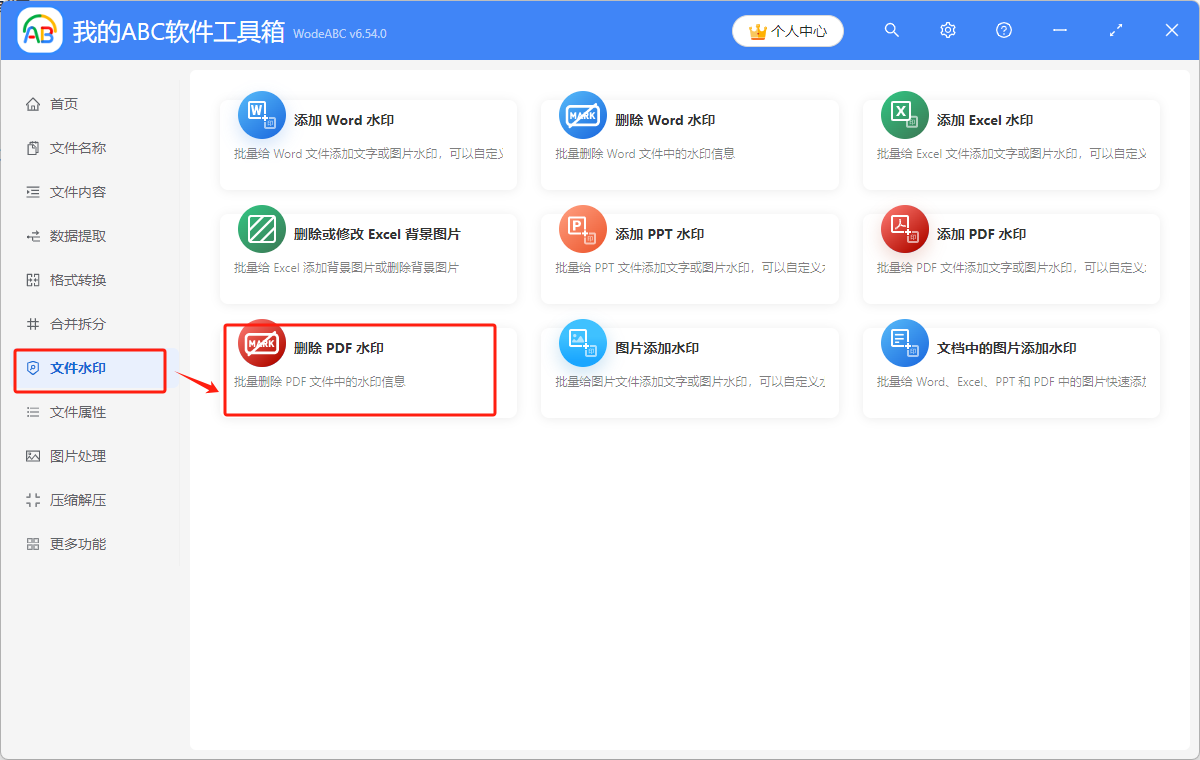
Task: Open help question mark icon
Action: (1004, 30)
